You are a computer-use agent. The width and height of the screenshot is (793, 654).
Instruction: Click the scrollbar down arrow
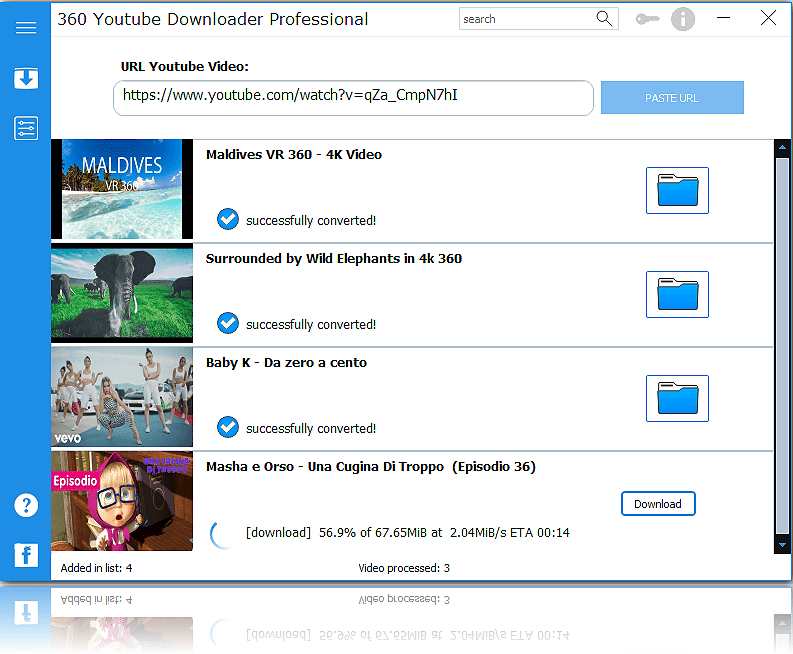pos(782,545)
